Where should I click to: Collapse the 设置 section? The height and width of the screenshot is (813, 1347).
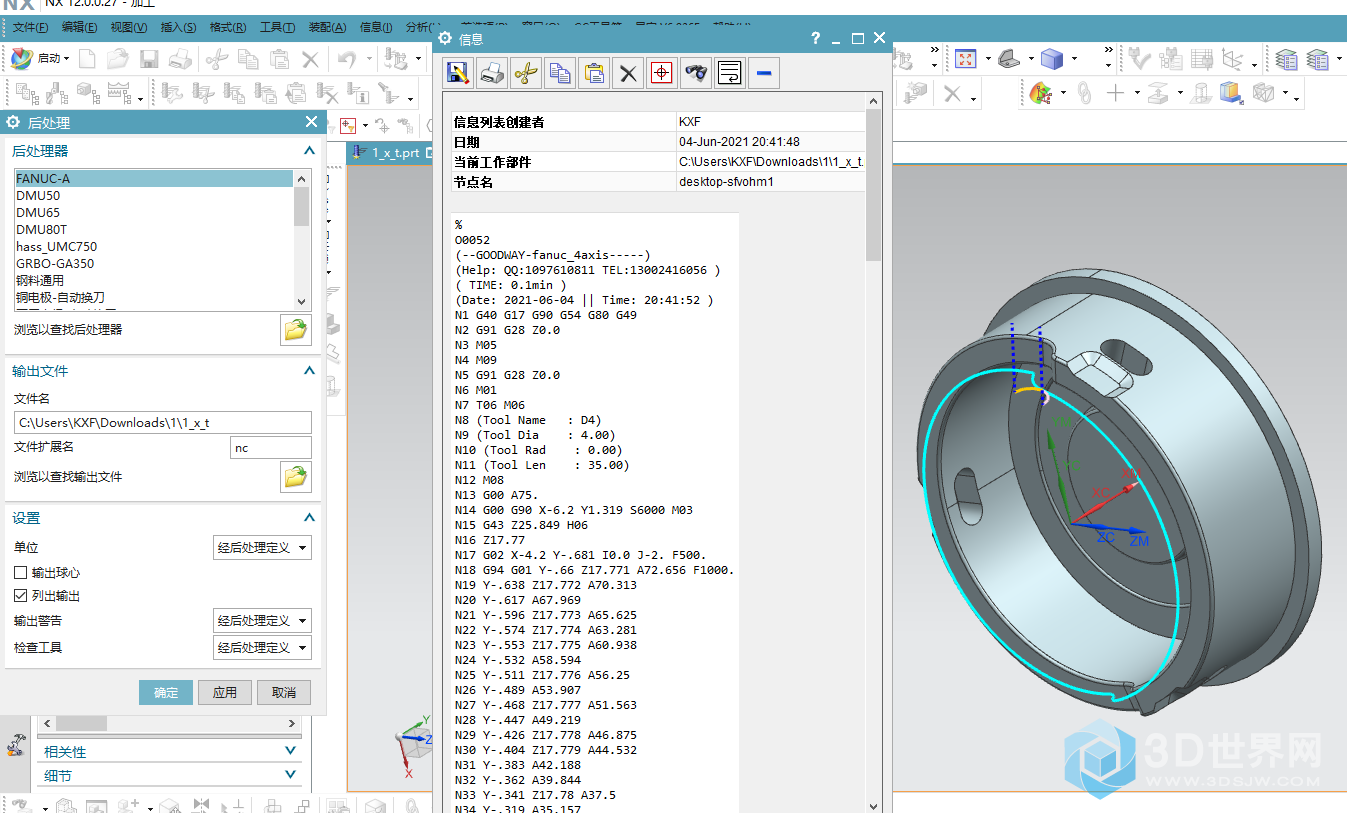[x=309, y=518]
